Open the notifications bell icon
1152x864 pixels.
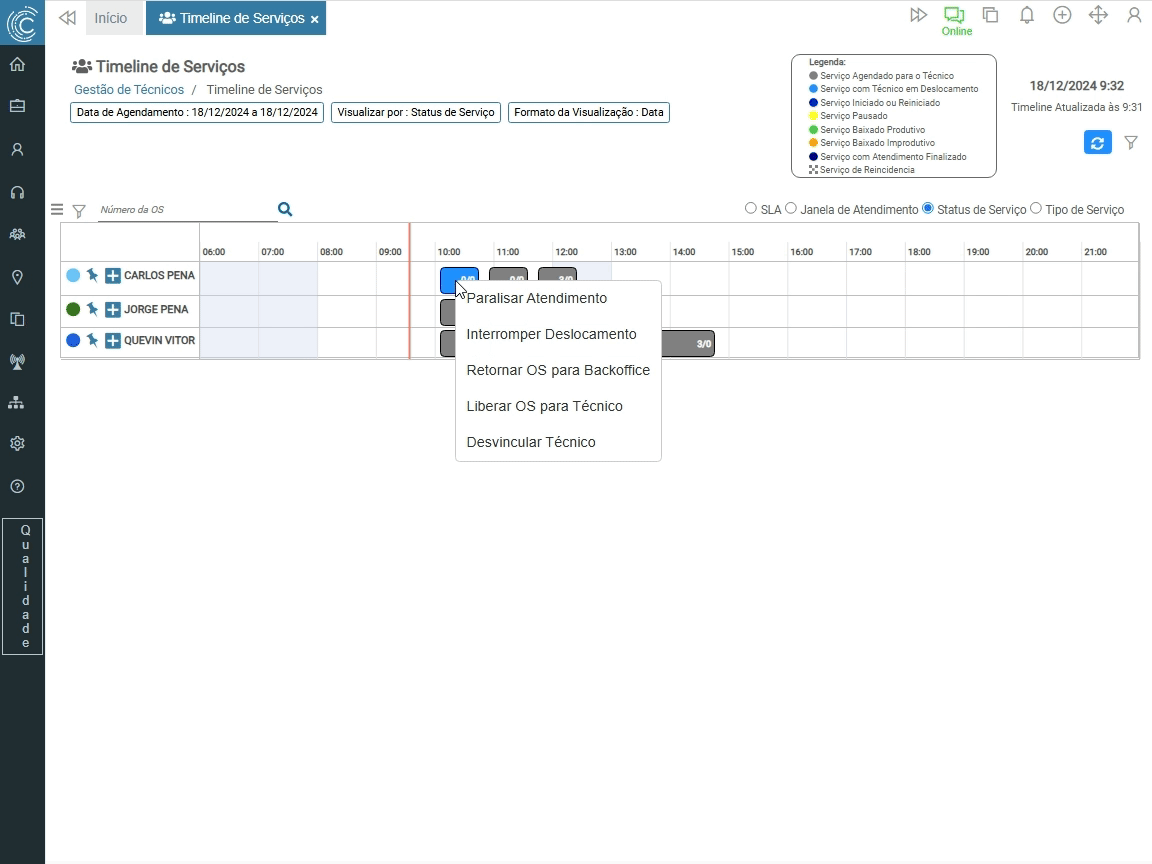coord(1026,15)
